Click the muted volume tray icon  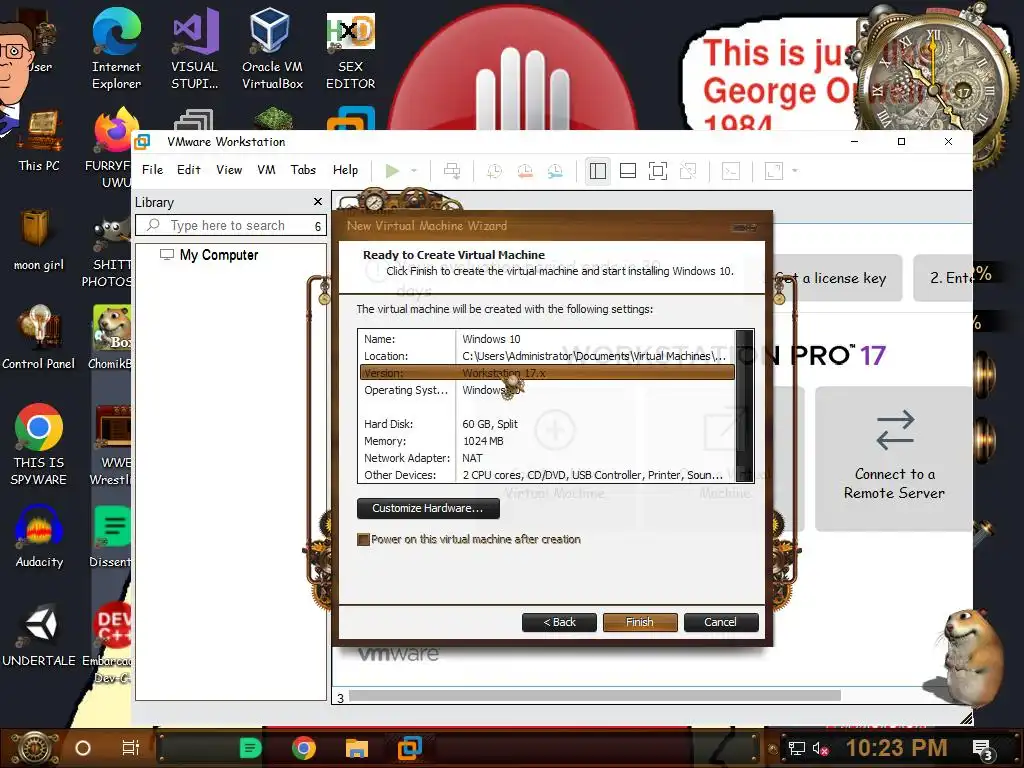pos(820,749)
